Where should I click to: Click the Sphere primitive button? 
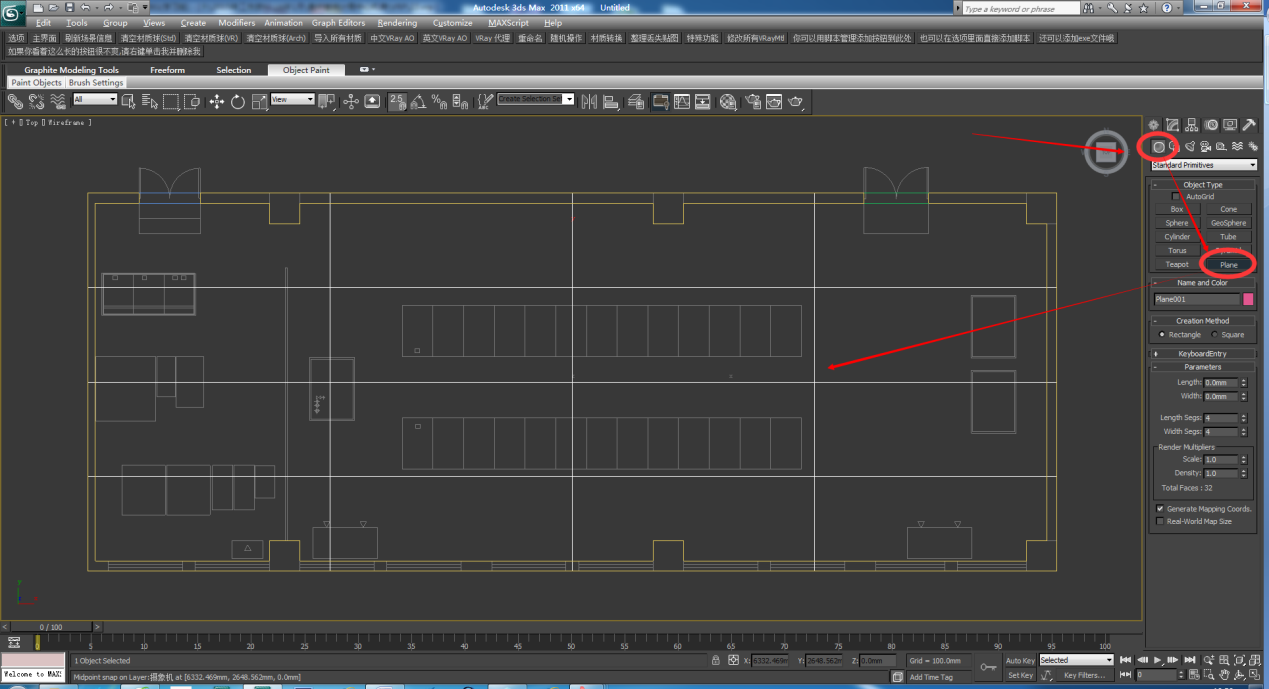(1177, 223)
